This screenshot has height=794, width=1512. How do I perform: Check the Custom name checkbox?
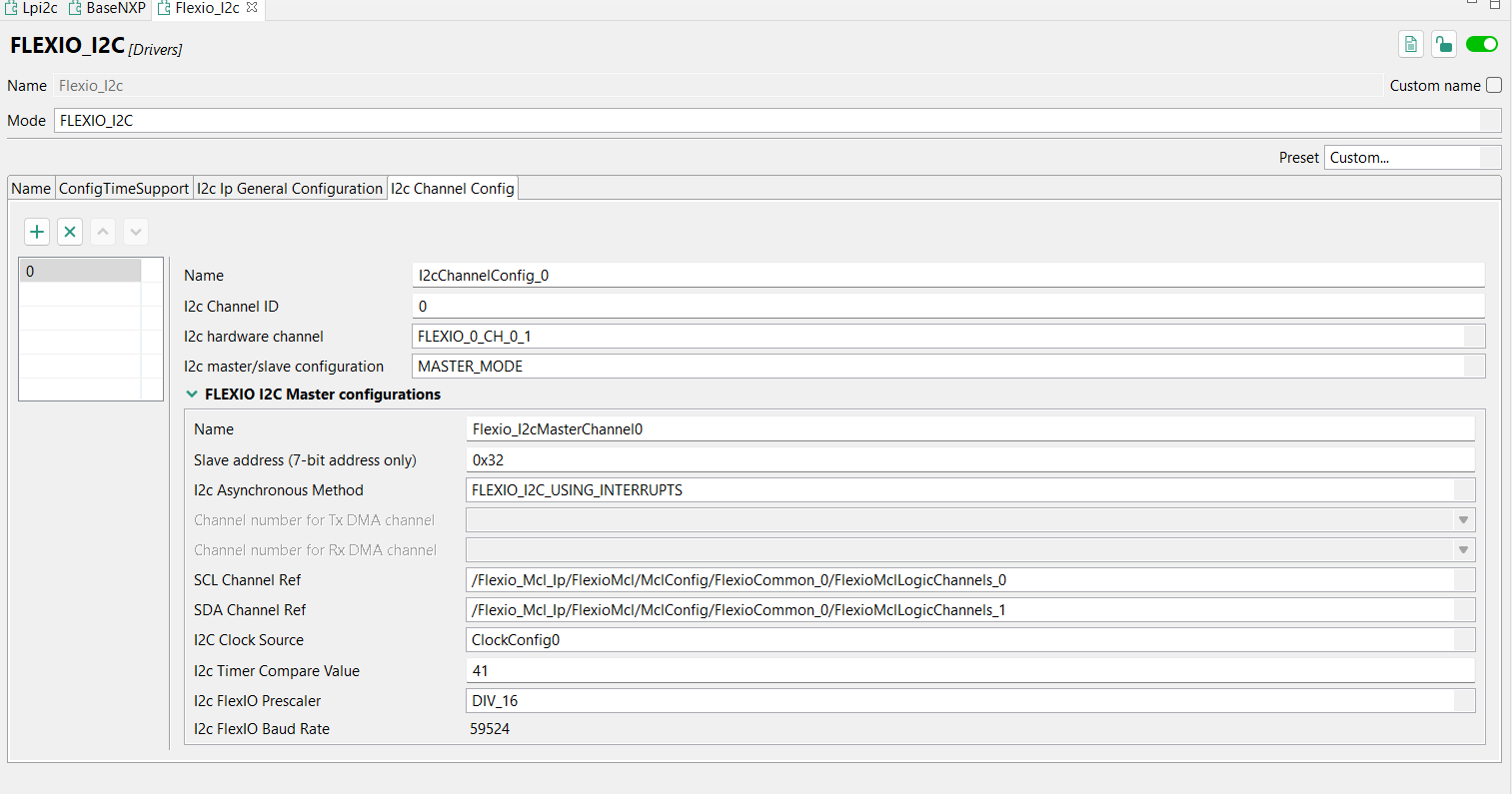point(1494,86)
